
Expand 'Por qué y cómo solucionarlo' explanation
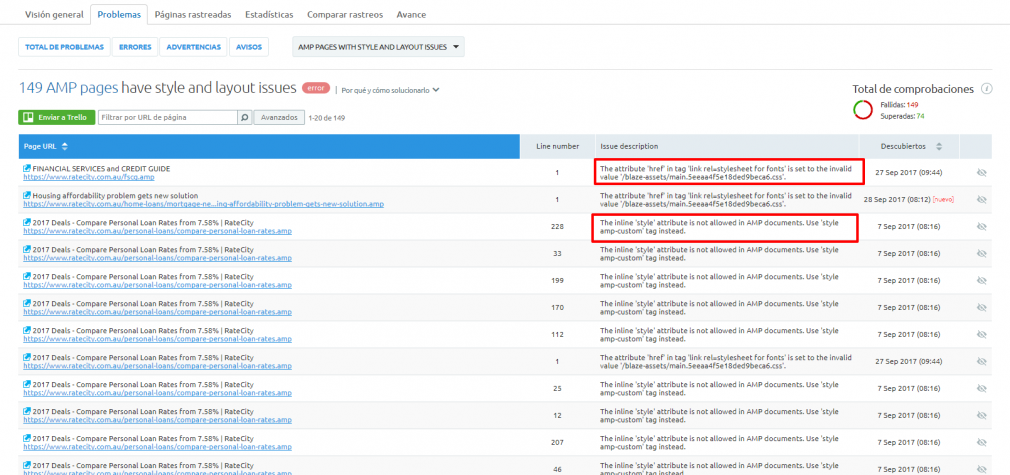[x=390, y=91]
